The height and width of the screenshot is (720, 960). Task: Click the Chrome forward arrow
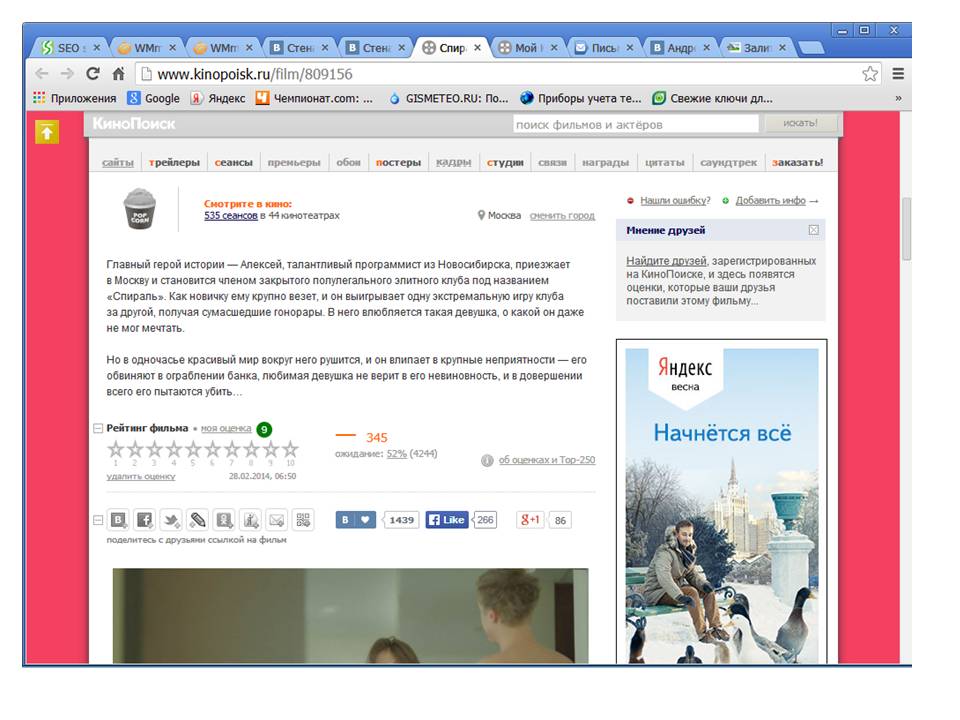(67, 74)
